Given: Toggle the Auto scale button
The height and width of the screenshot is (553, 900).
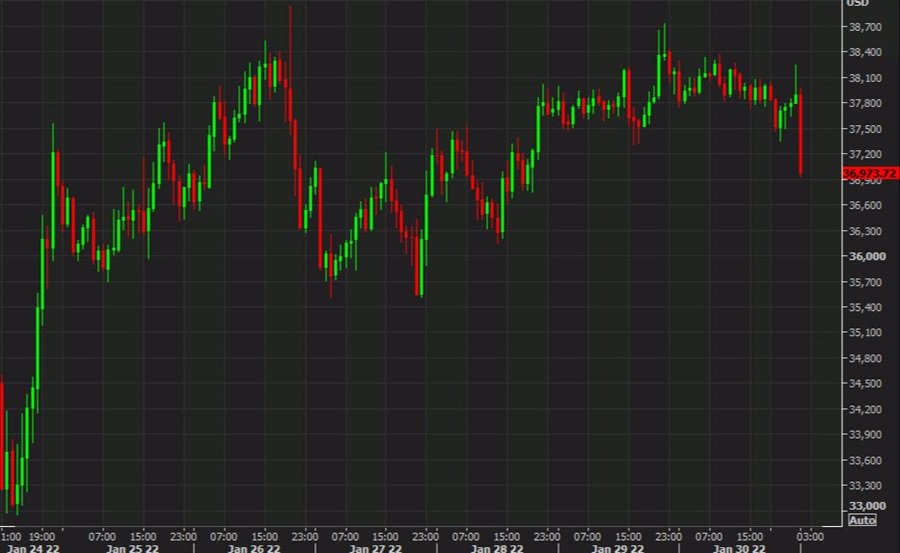Looking at the screenshot, I should [862, 520].
